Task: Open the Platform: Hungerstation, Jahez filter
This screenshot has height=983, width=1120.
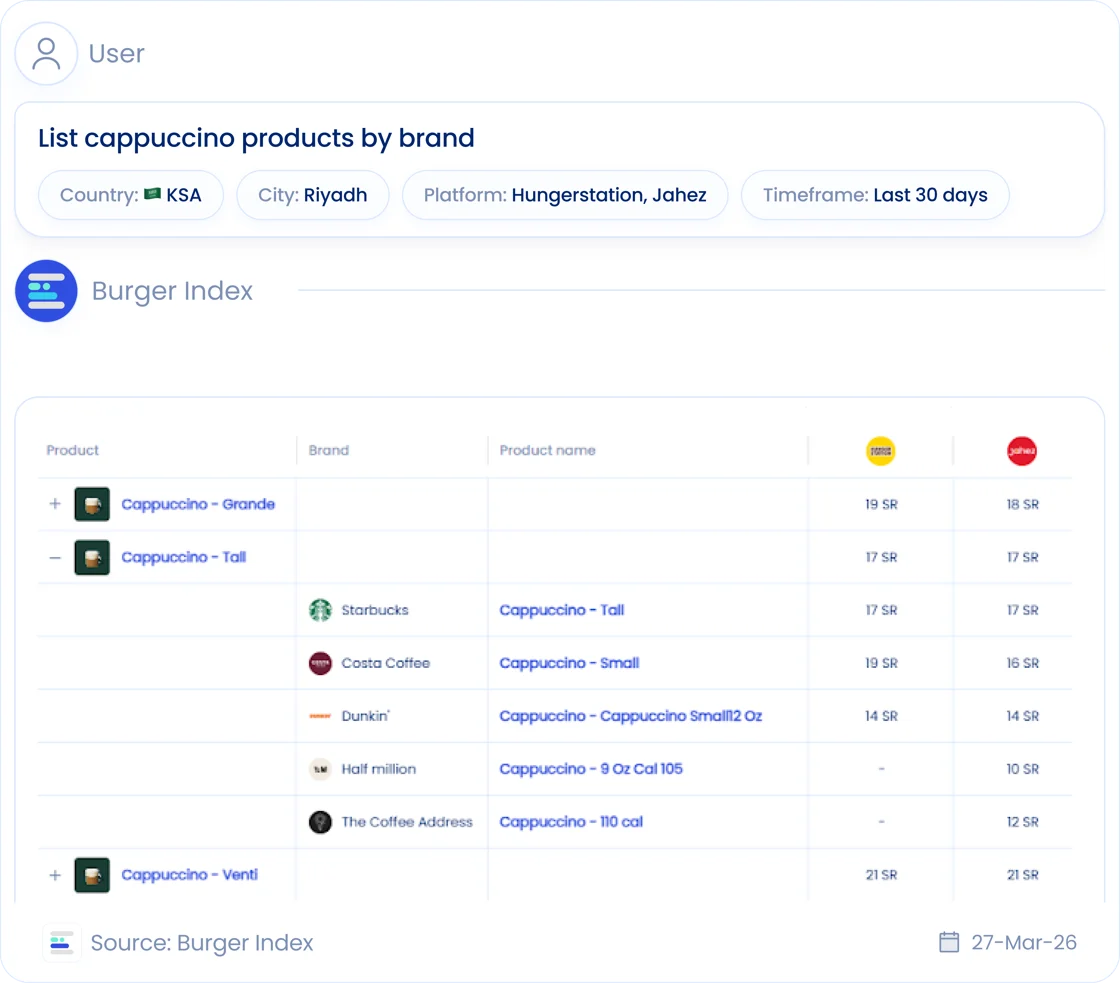Action: (x=565, y=195)
